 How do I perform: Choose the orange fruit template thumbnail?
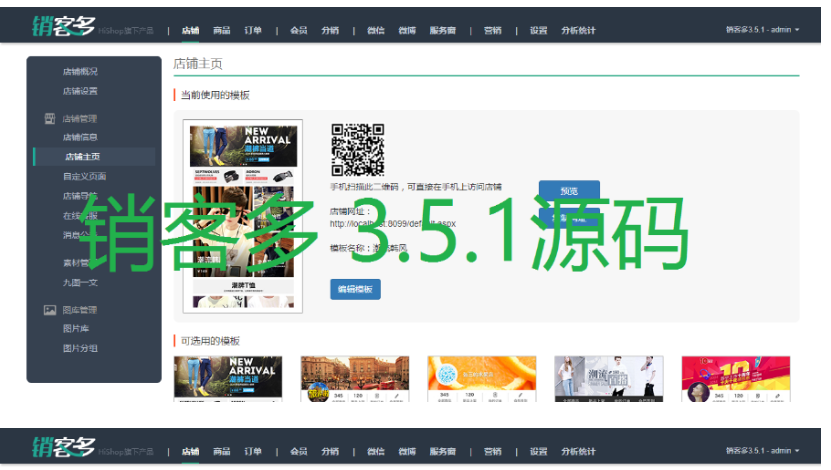point(482,379)
